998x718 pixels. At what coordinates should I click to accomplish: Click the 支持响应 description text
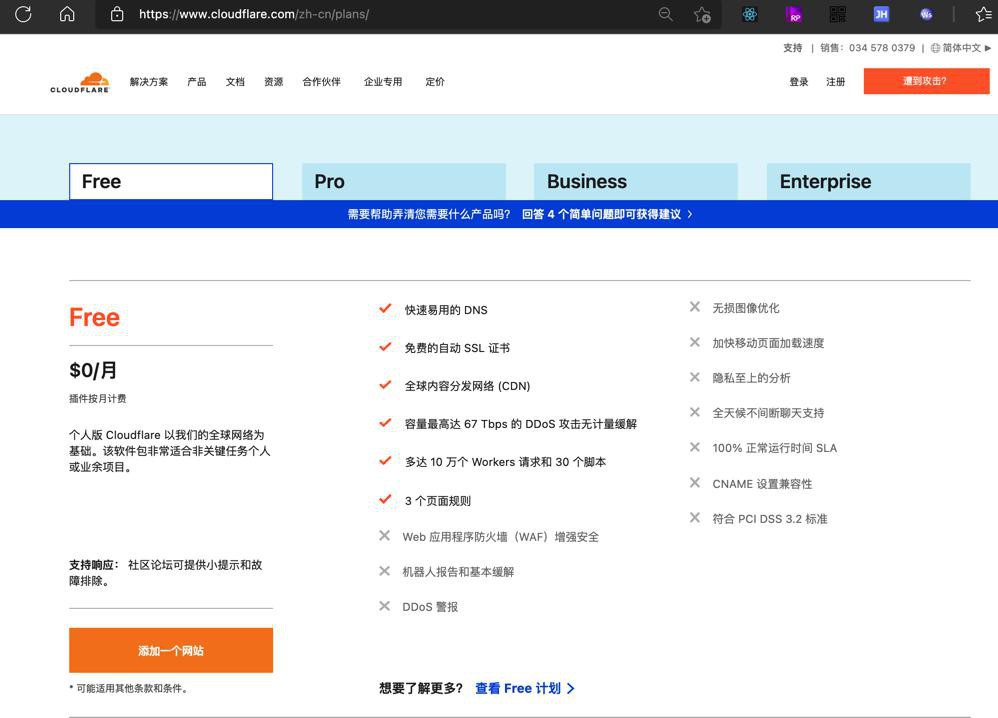point(167,572)
